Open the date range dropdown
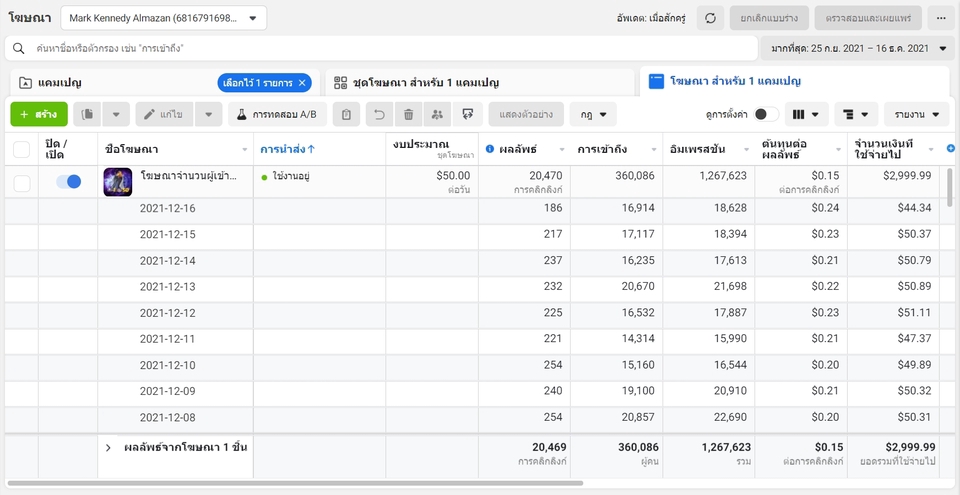The height and width of the screenshot is (495, 960). [858, 48]
